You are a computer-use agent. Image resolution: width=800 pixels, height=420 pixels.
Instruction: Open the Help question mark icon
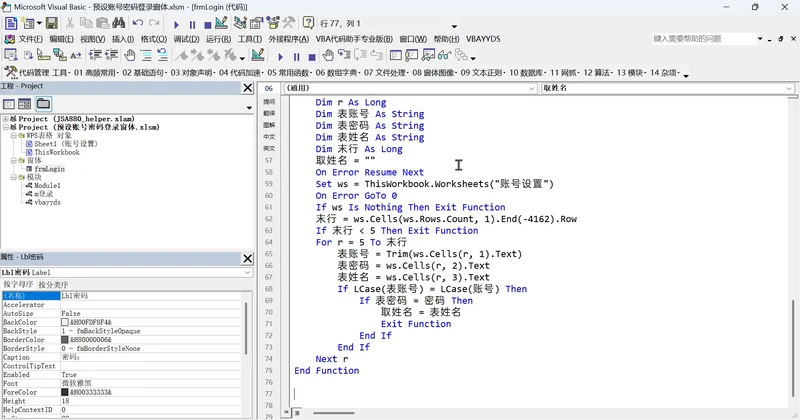click(x=308, y=23)
